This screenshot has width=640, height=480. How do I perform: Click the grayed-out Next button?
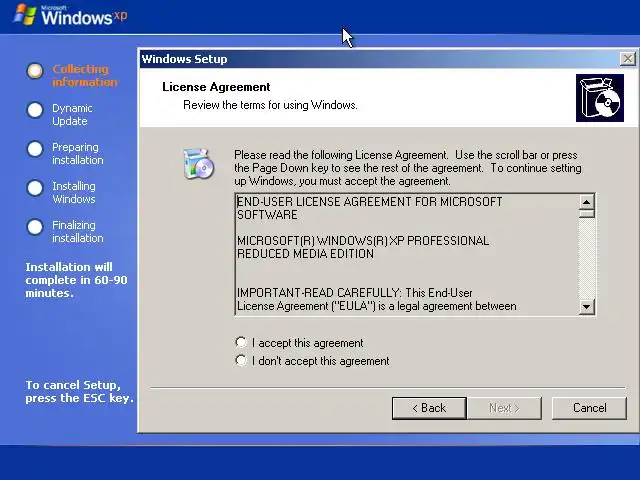[504, 408]
